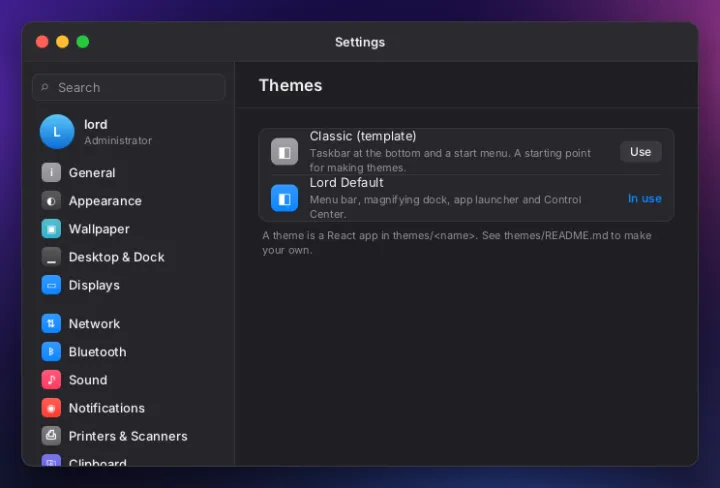Click the Lord Default blue theme icon

pos(284,198)
